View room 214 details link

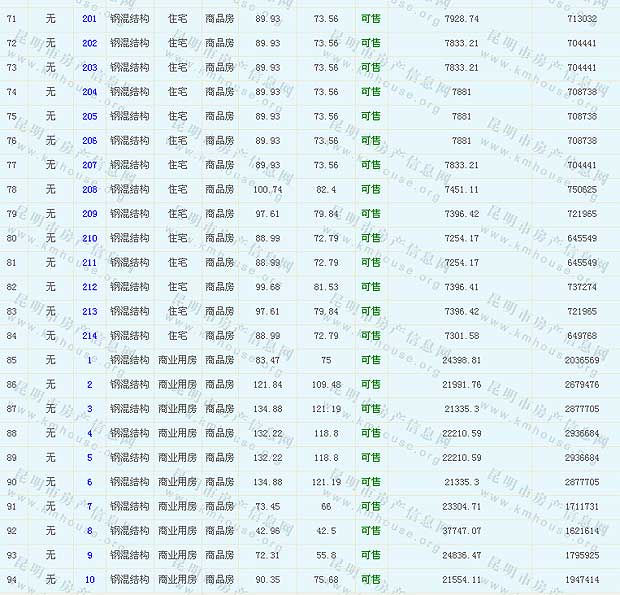tap(89, 336)
